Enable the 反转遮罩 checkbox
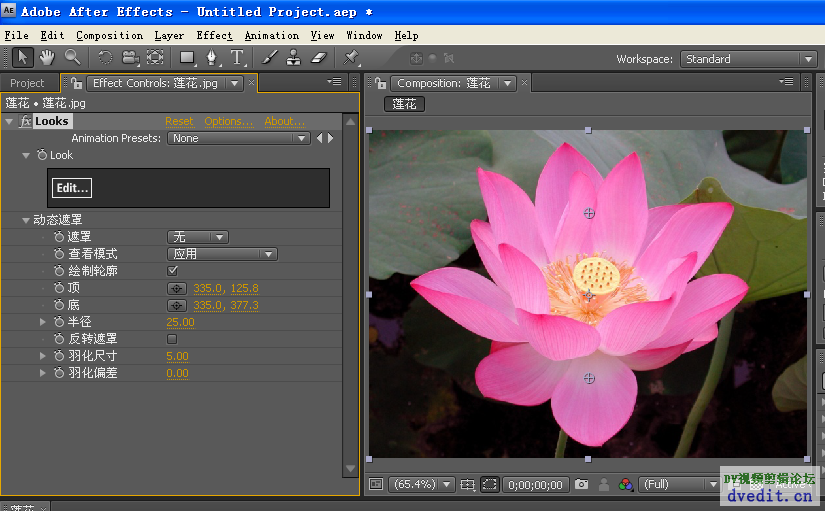This screenshot has width=825, height=511. pos(172,339)
